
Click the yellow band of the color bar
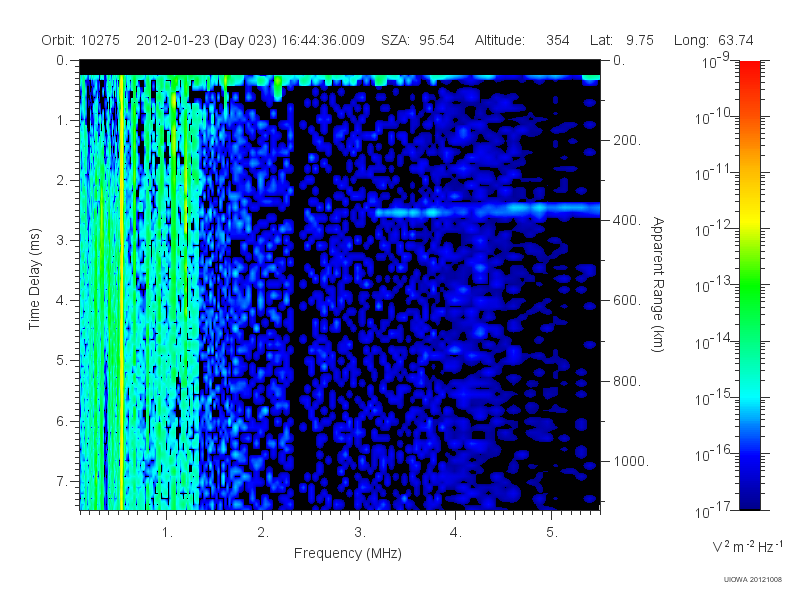749,217
